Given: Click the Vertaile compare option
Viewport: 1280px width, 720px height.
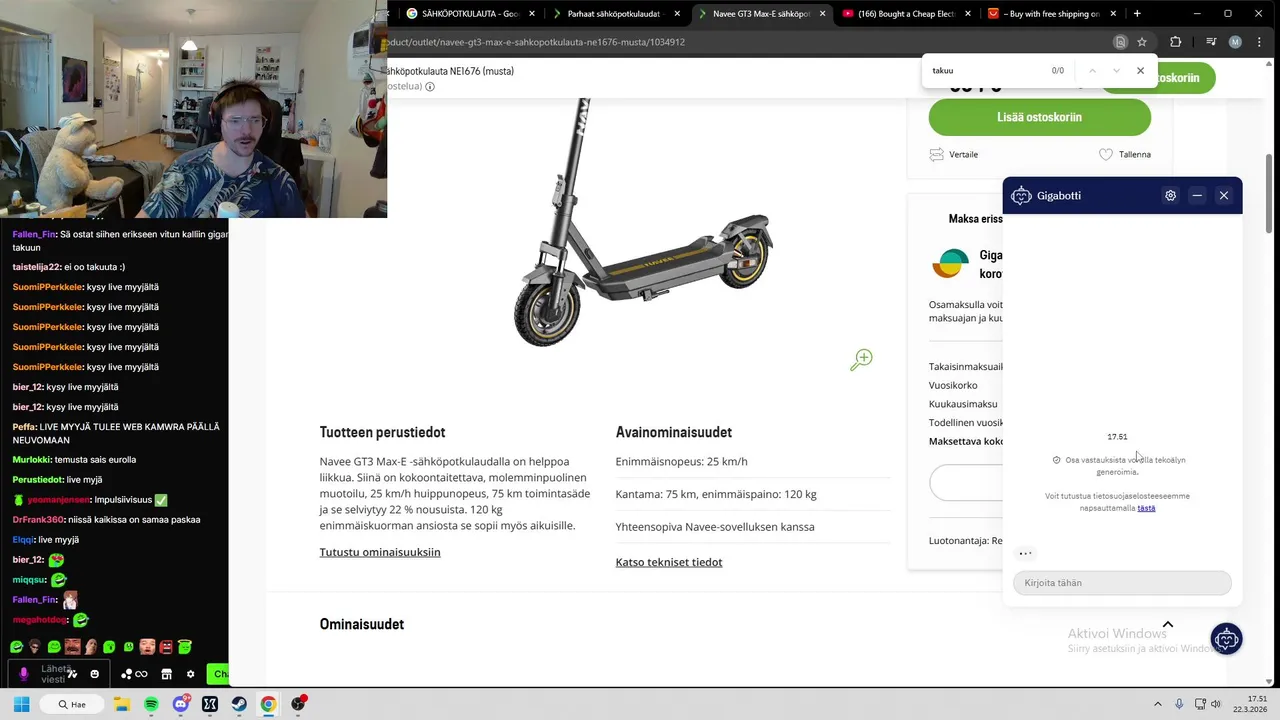Looking at the screenshot, I should pyautogui.click(x=954, y=154).
